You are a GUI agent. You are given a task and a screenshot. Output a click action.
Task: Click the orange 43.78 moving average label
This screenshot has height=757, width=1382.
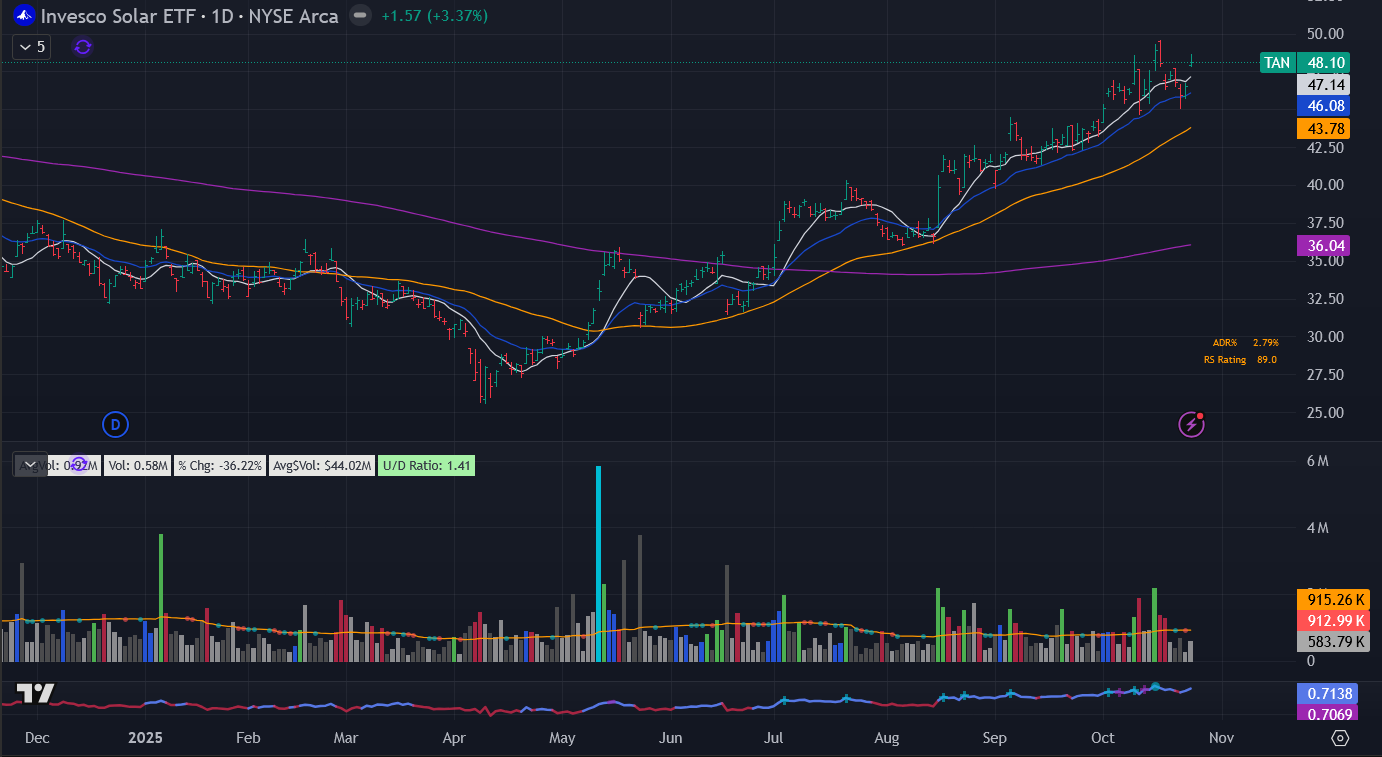[x=1322, y=129]
